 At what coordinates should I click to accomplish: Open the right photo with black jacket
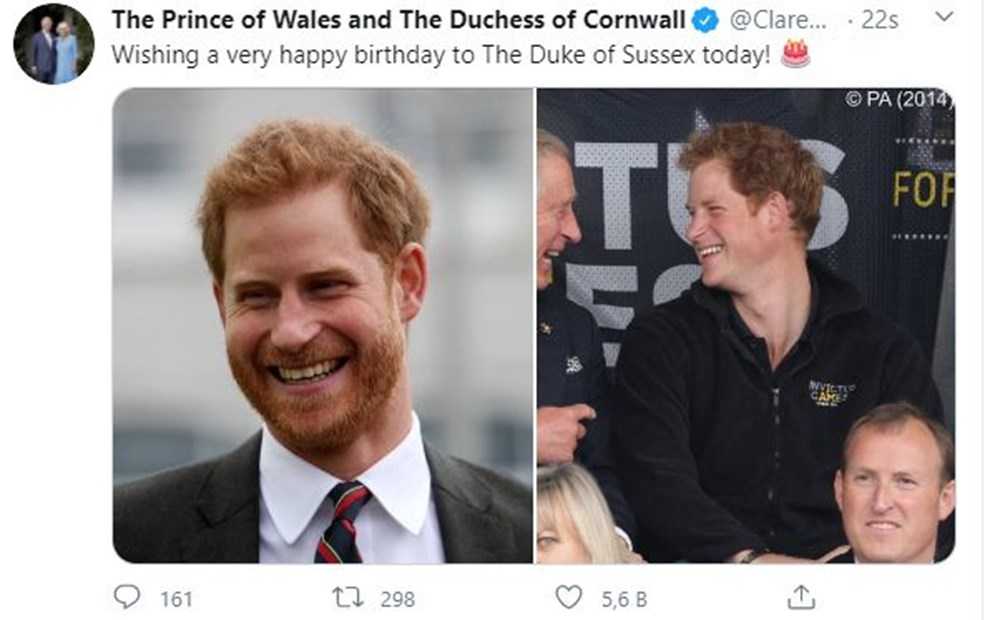click(746, 325)
